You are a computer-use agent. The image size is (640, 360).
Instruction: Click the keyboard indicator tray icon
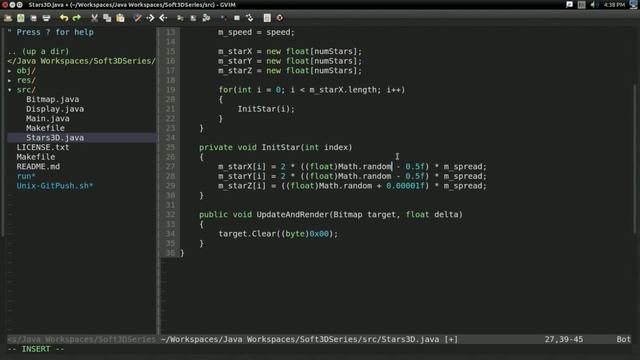tap(582, 4)
